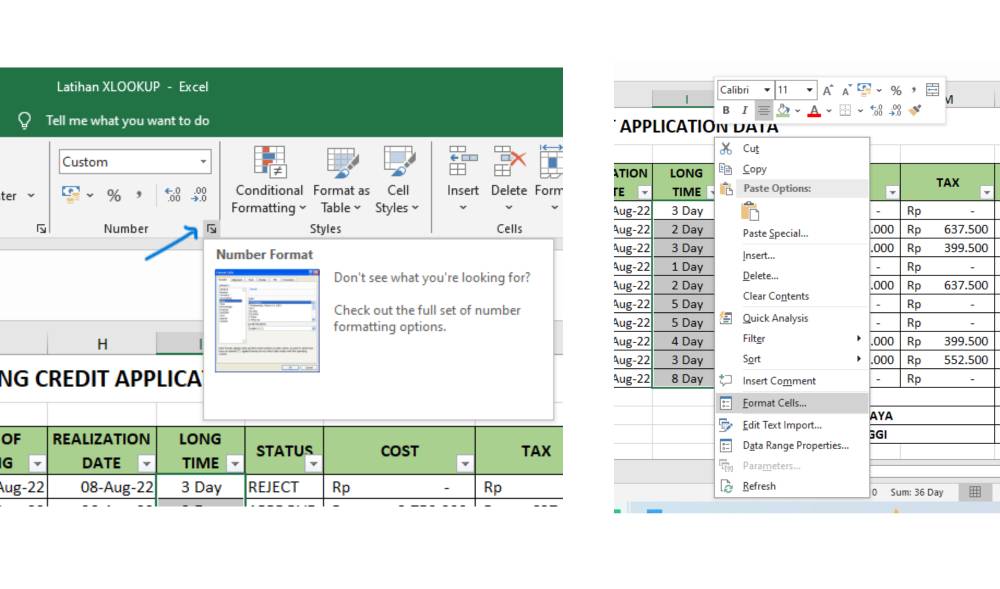The width and height of the screenshot is (1000, 589).
Task: Toggle Italic in mini toolbar
Action: pos(744,110)
